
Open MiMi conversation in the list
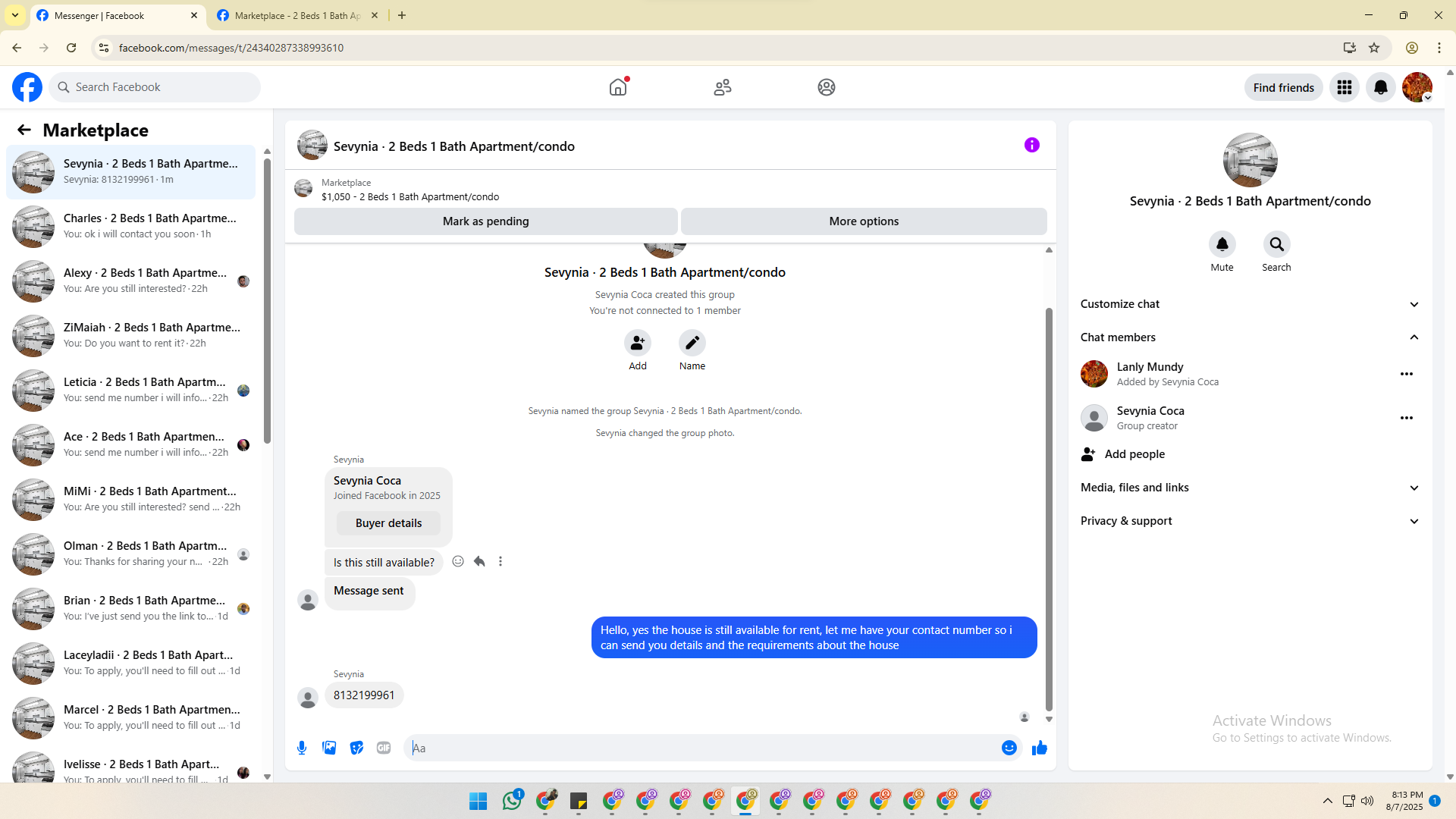click(131, 500)
